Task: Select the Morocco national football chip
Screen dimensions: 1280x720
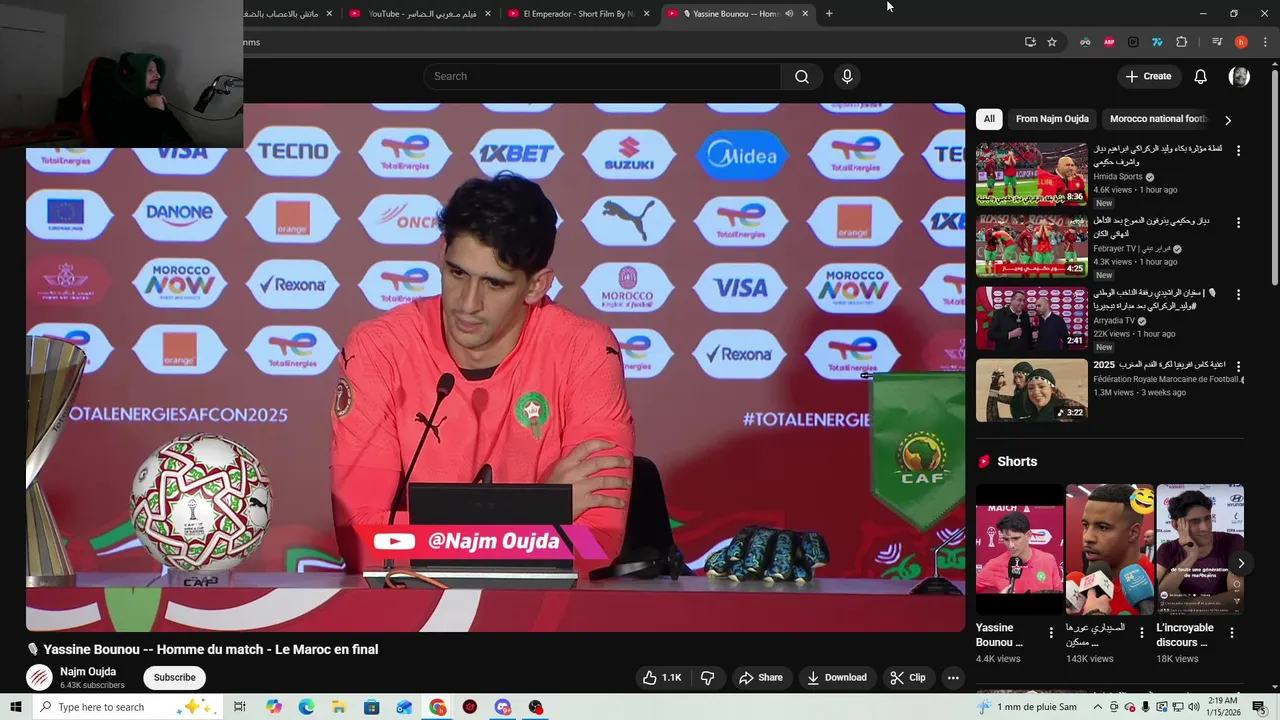Action: click(1158, 119)
